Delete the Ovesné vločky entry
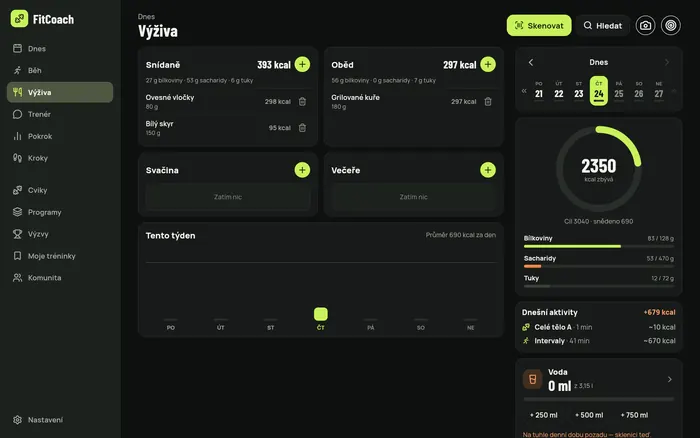 pos(302,101)
